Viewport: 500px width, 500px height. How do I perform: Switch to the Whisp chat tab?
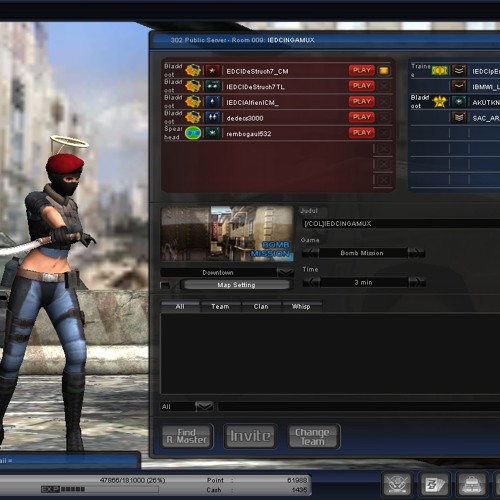click(x=301, y=306)
